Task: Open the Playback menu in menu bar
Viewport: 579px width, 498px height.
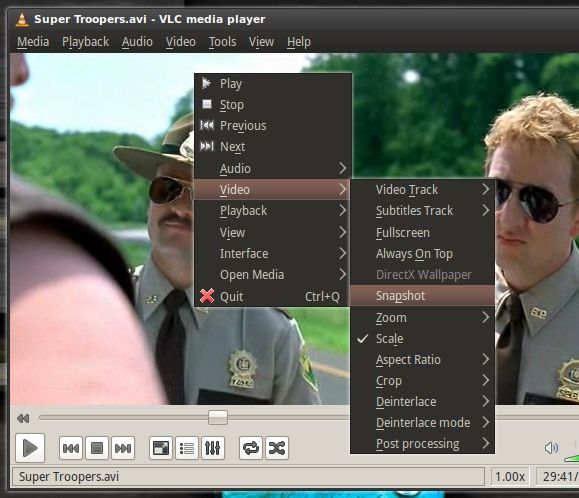Action: click(85, 42)
